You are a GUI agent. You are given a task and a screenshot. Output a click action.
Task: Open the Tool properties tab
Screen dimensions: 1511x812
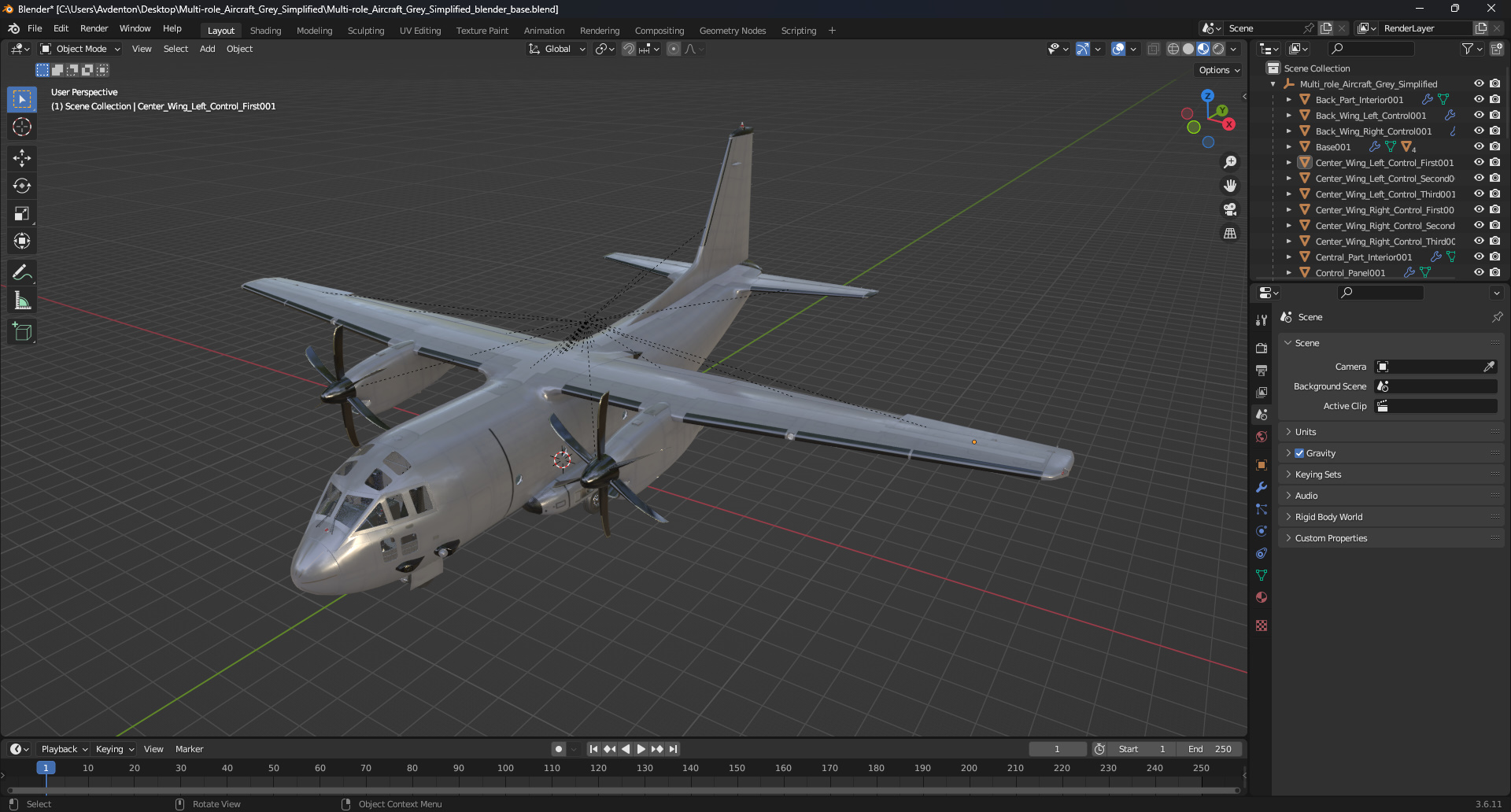click(1262, 320)
